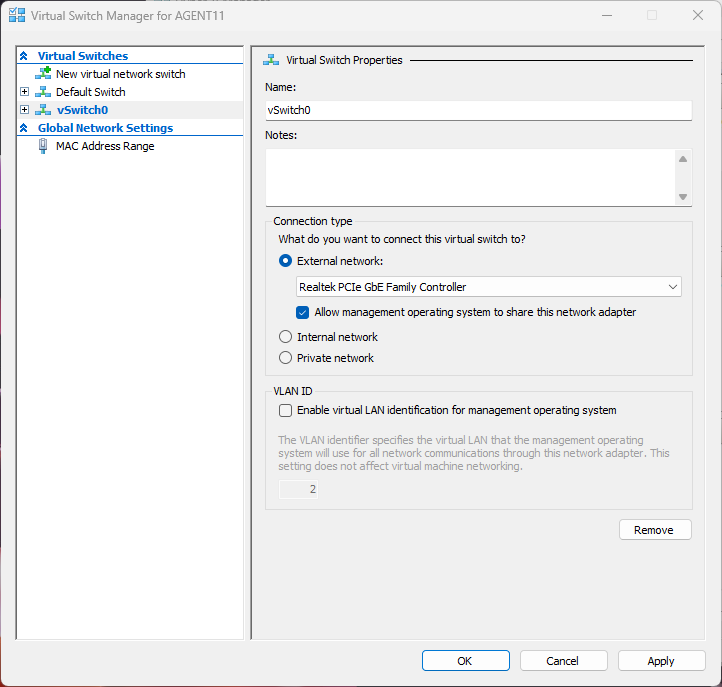Click the New virtual network switch icon

click(x=43, y=73)
